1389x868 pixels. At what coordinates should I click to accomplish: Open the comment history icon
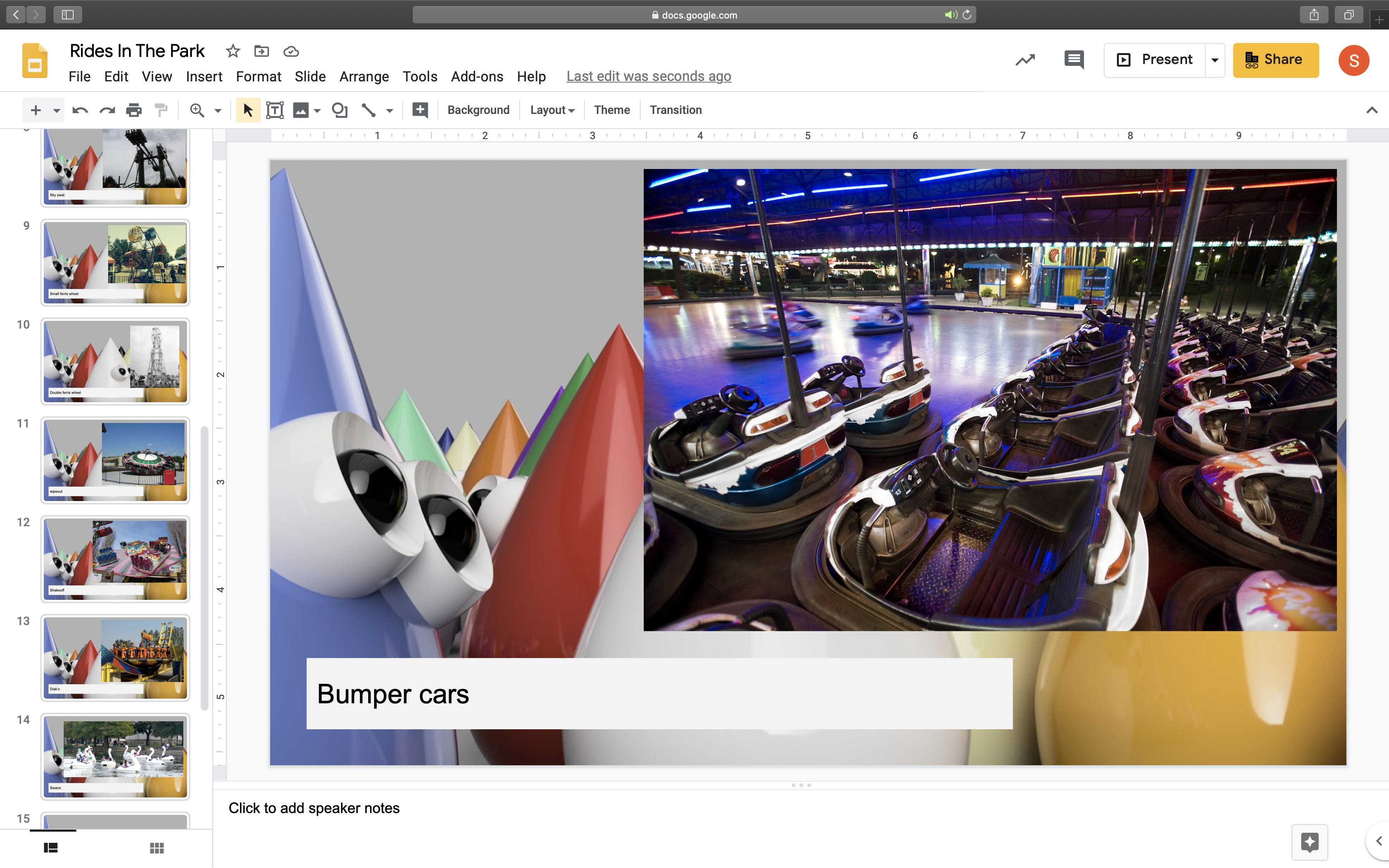pyautogui.click(x=1074, y=60)
